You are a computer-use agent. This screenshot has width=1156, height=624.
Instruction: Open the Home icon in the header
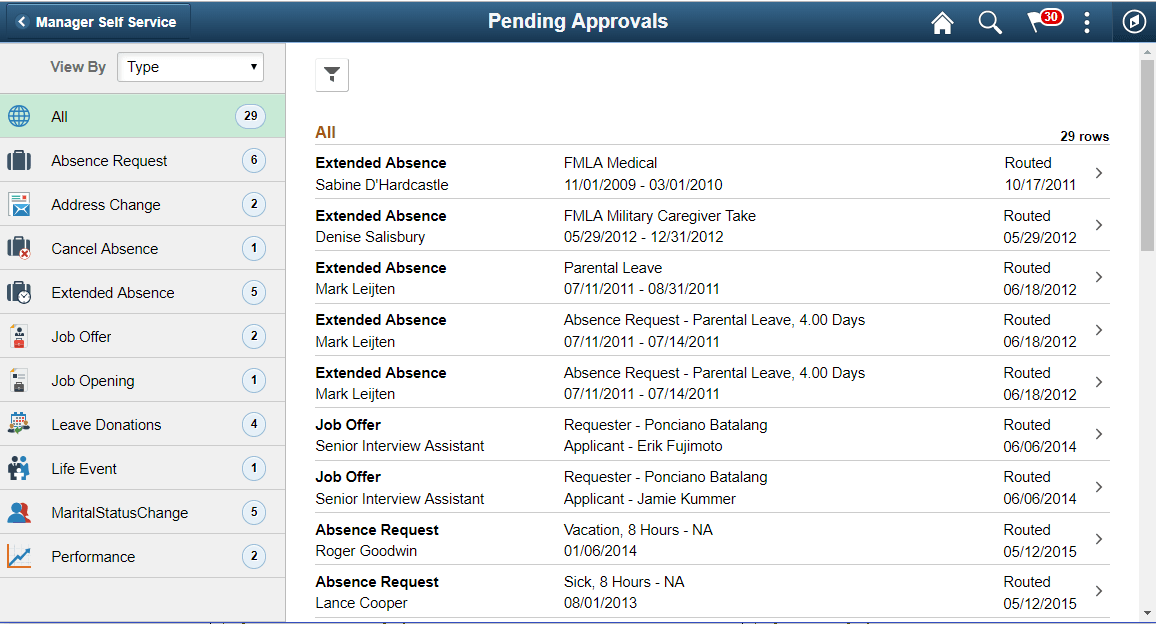click(x=941, y=21)
